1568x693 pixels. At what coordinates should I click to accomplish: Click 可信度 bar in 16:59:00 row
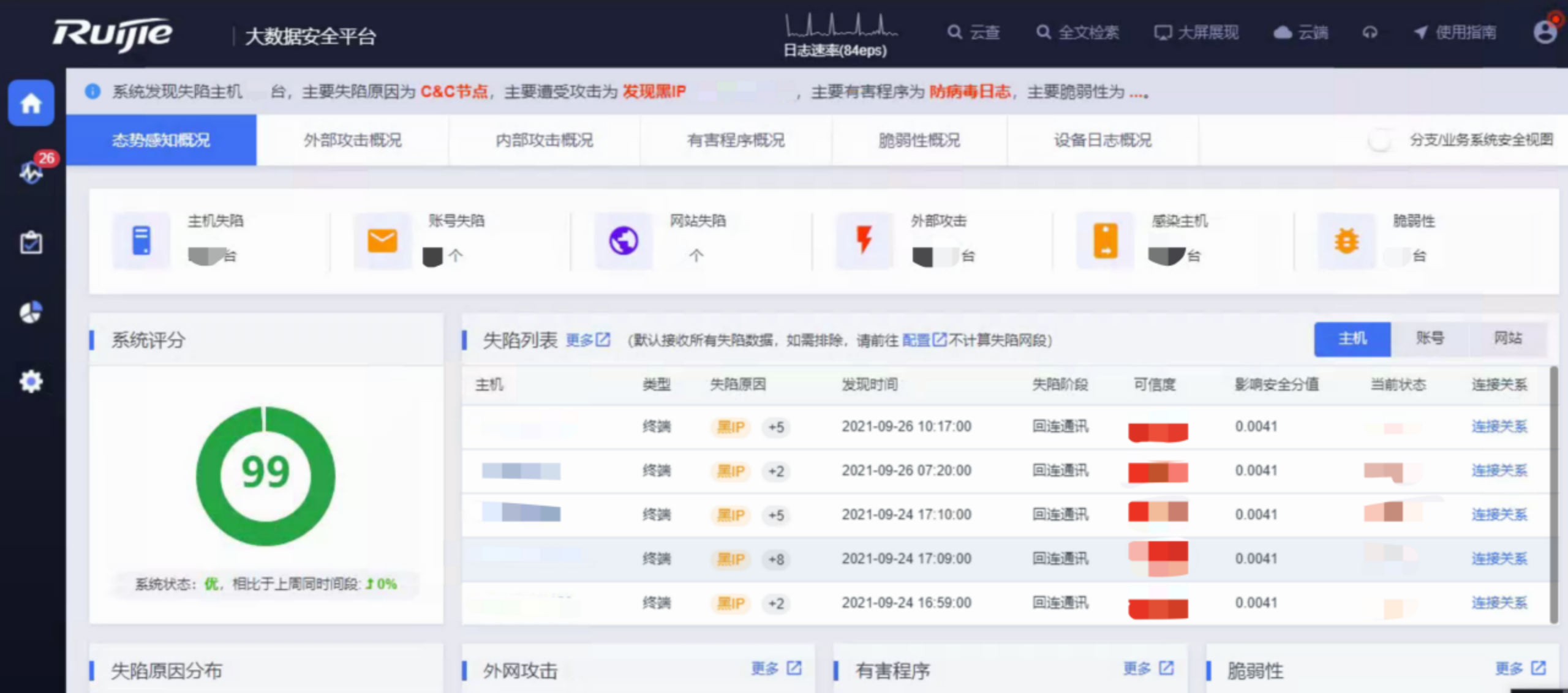tap(1158, 609)
